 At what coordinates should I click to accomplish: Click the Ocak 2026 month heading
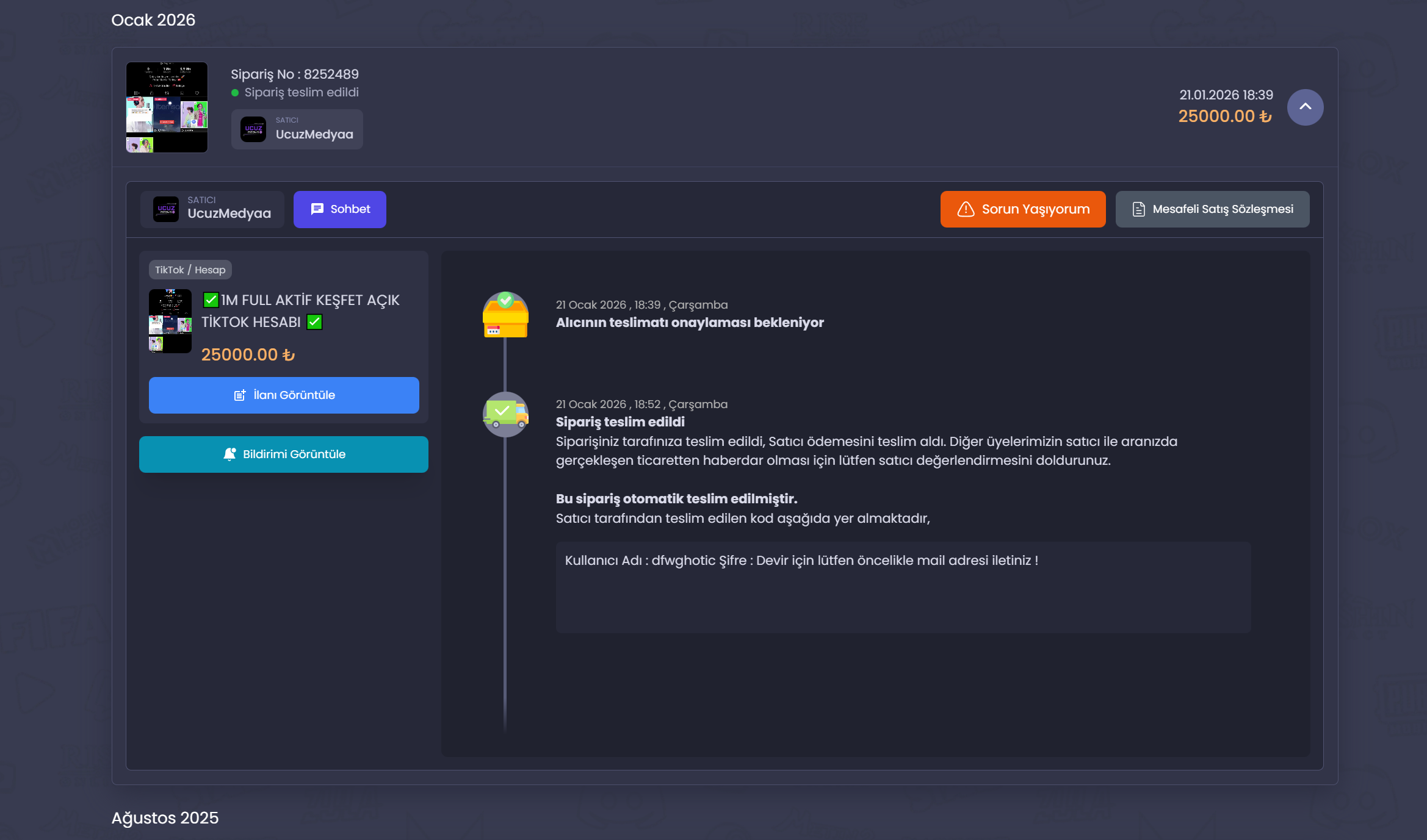click(153, 20)
